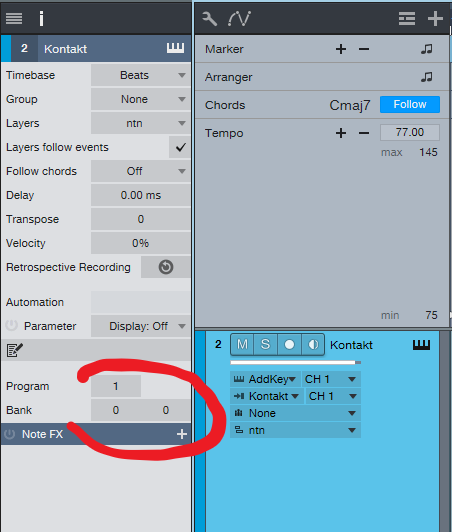This screenshot has height=532, width=452.
Task: Click the Chords Follow button
Action: pos(410,104)
